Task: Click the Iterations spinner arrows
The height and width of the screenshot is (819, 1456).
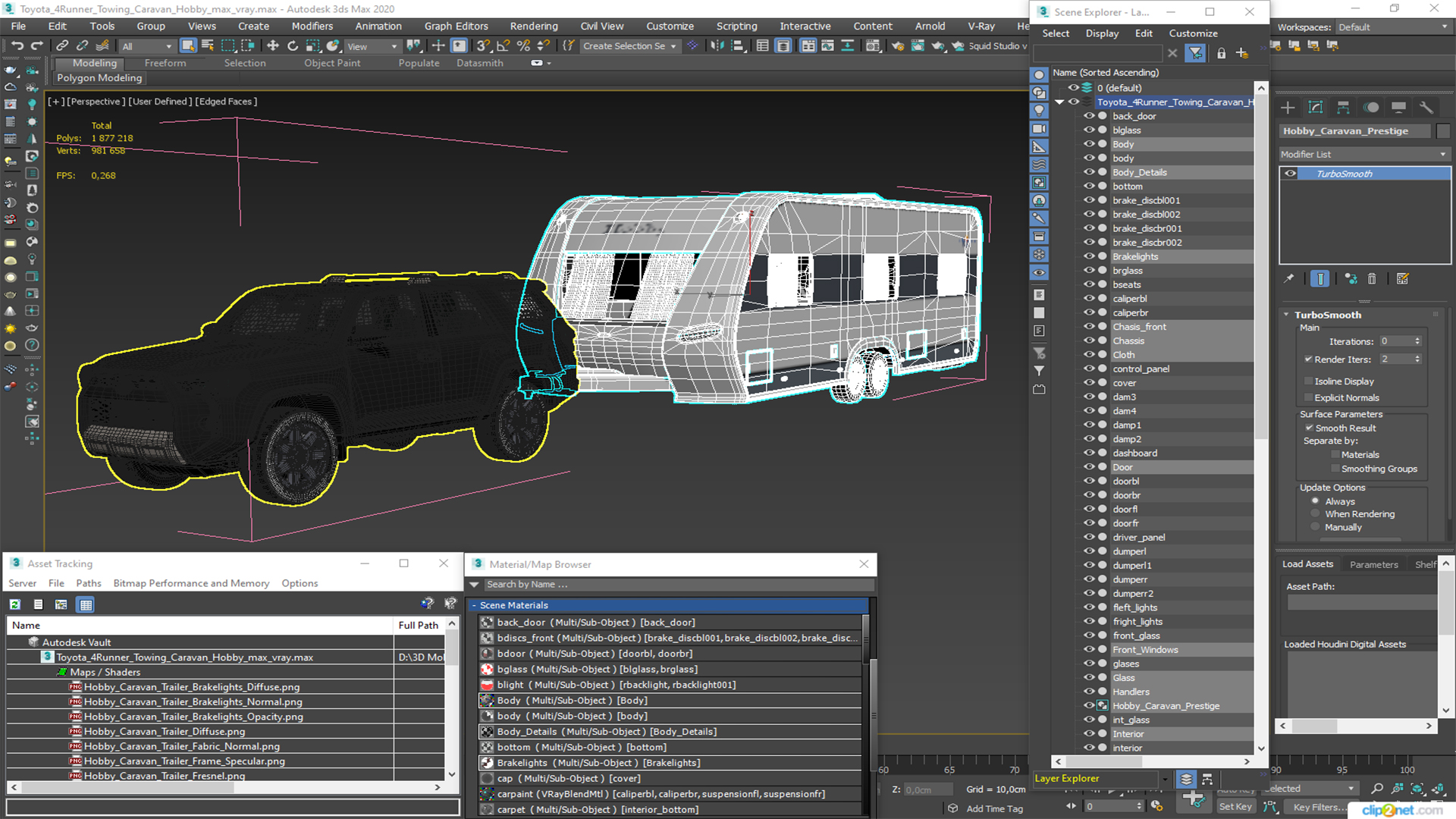Action: point(1417,341)
